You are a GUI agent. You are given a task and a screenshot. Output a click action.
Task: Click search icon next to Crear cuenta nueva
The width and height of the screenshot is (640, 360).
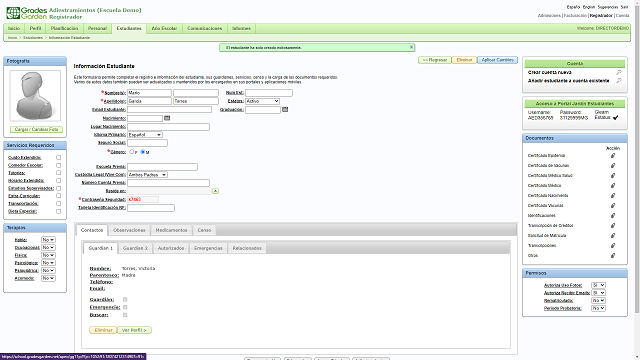tap(619, 72)
